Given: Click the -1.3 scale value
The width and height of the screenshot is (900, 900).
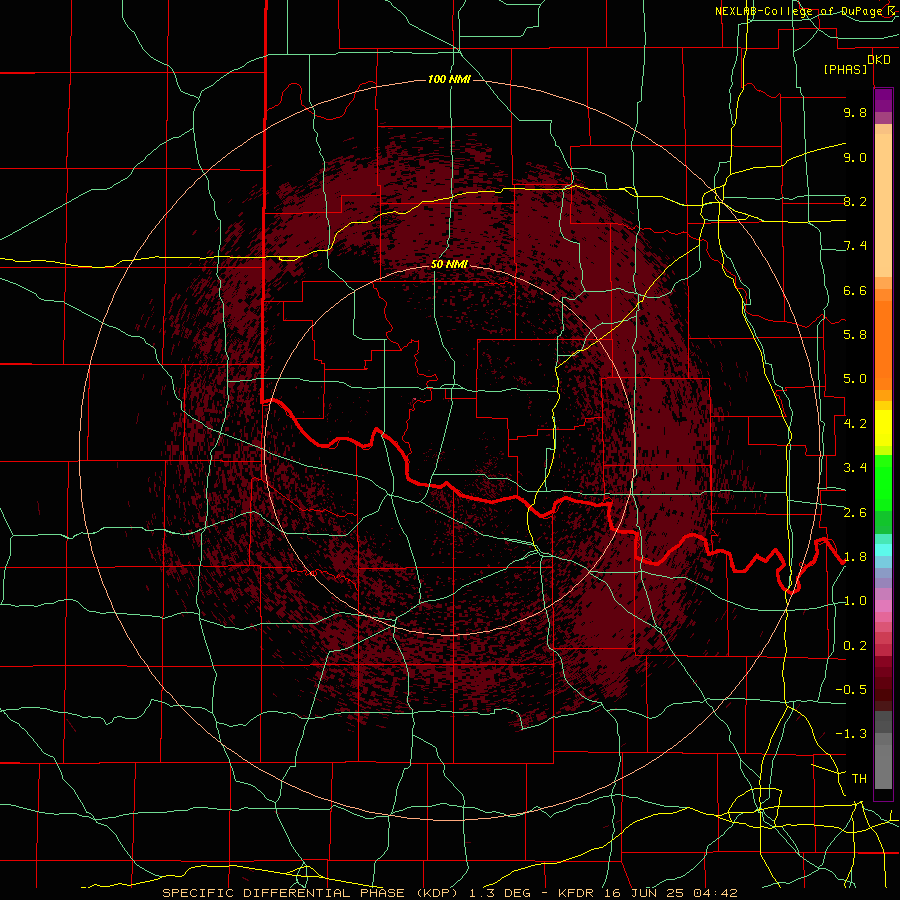Looking at the screenshot, I should click(x=851, y=734).
